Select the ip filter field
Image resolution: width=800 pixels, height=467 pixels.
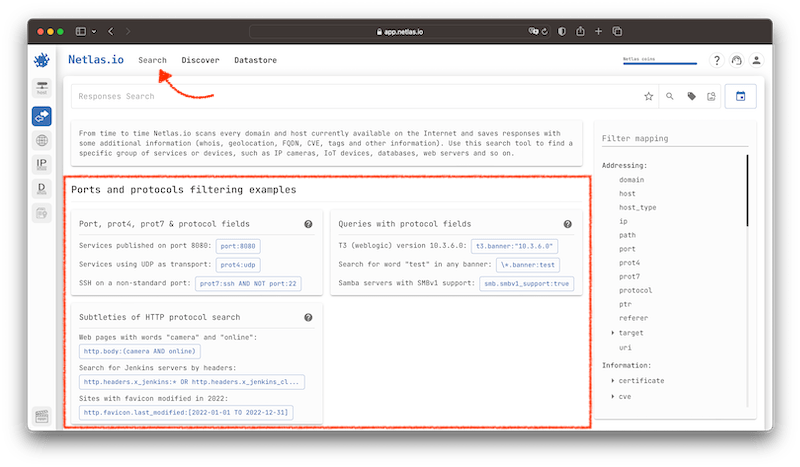[623, 221]
